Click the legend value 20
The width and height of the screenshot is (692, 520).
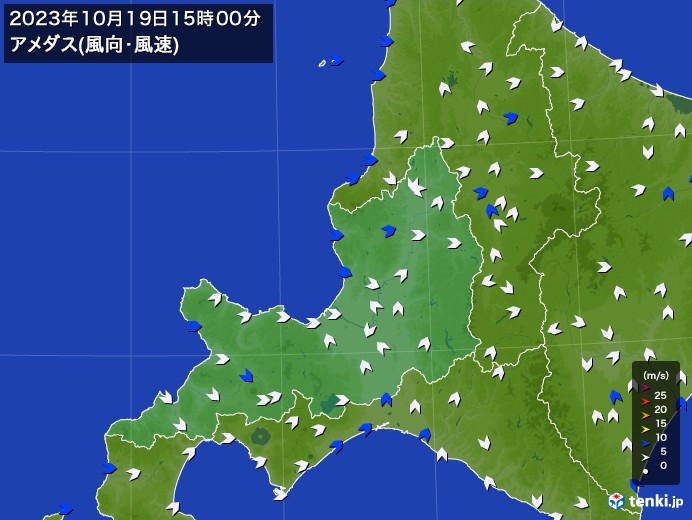pyautogui.click(x=661, y=410)
